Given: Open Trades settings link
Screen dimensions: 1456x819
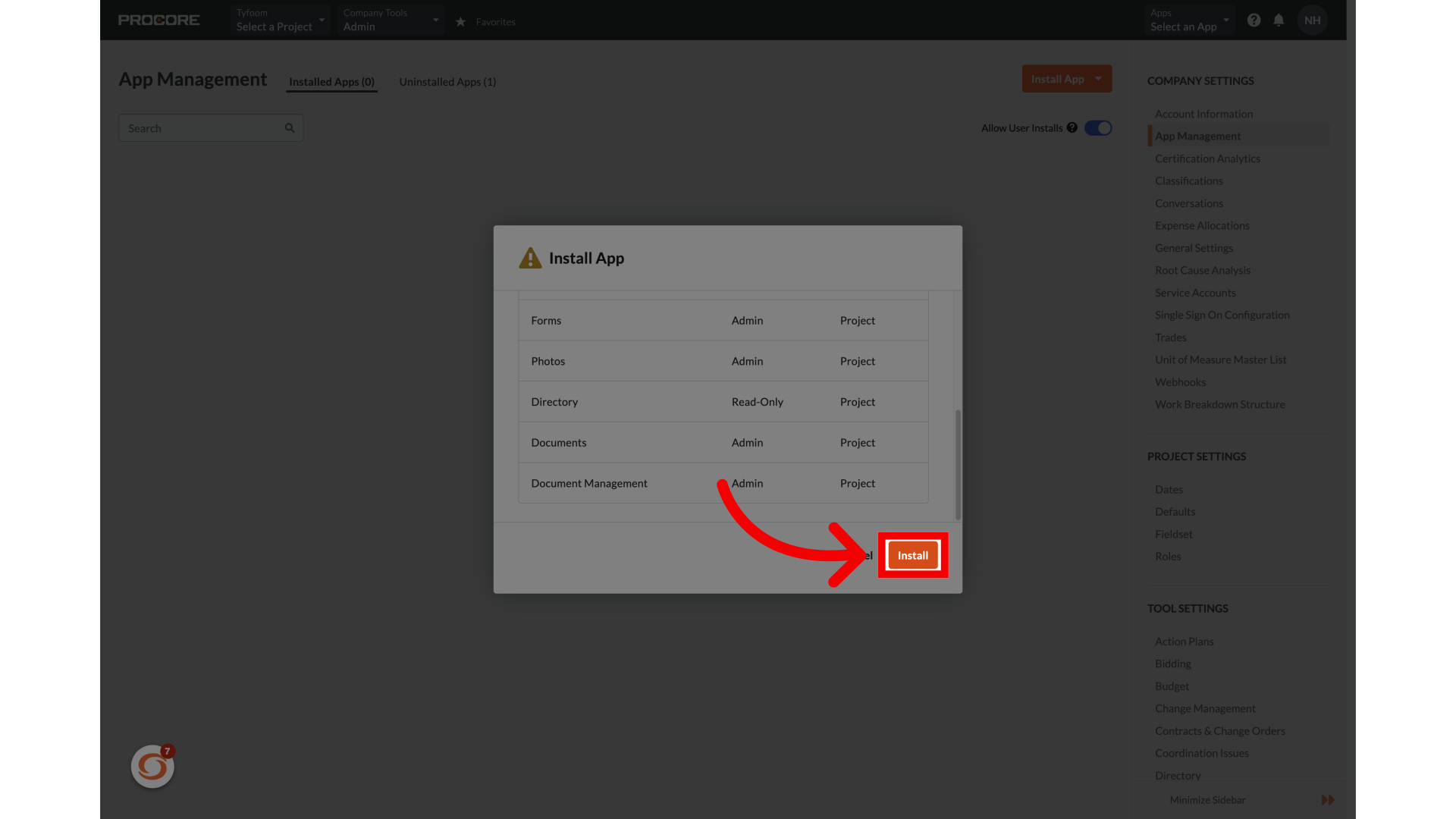Looking at the screenshot, I should 1170,337.
